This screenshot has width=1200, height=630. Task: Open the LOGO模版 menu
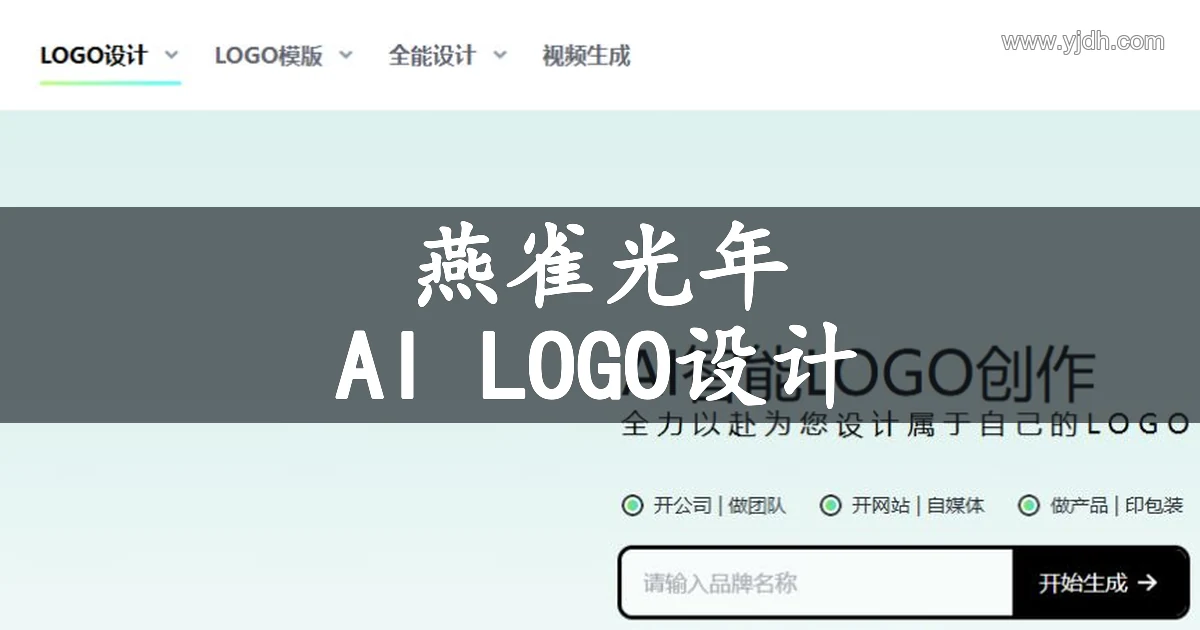click(268, 55)
